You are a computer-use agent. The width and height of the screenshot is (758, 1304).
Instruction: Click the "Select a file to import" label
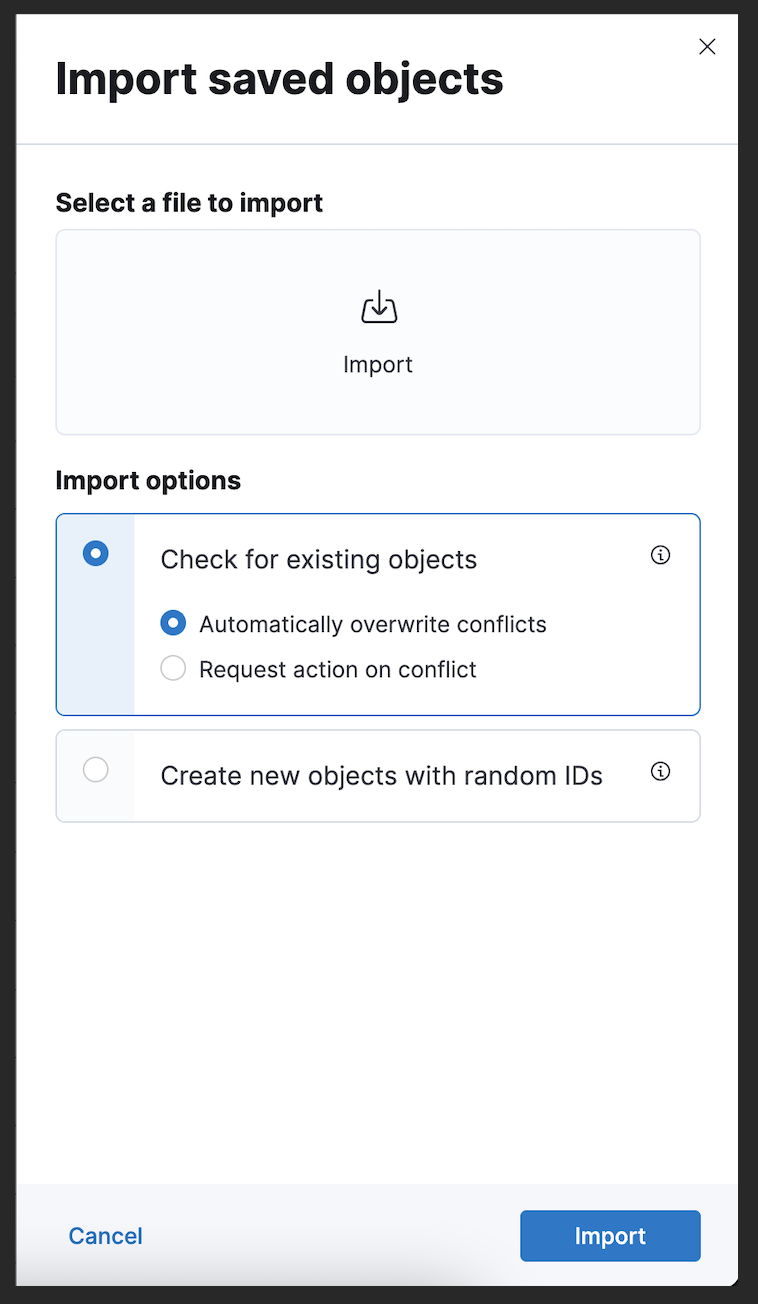189,203
